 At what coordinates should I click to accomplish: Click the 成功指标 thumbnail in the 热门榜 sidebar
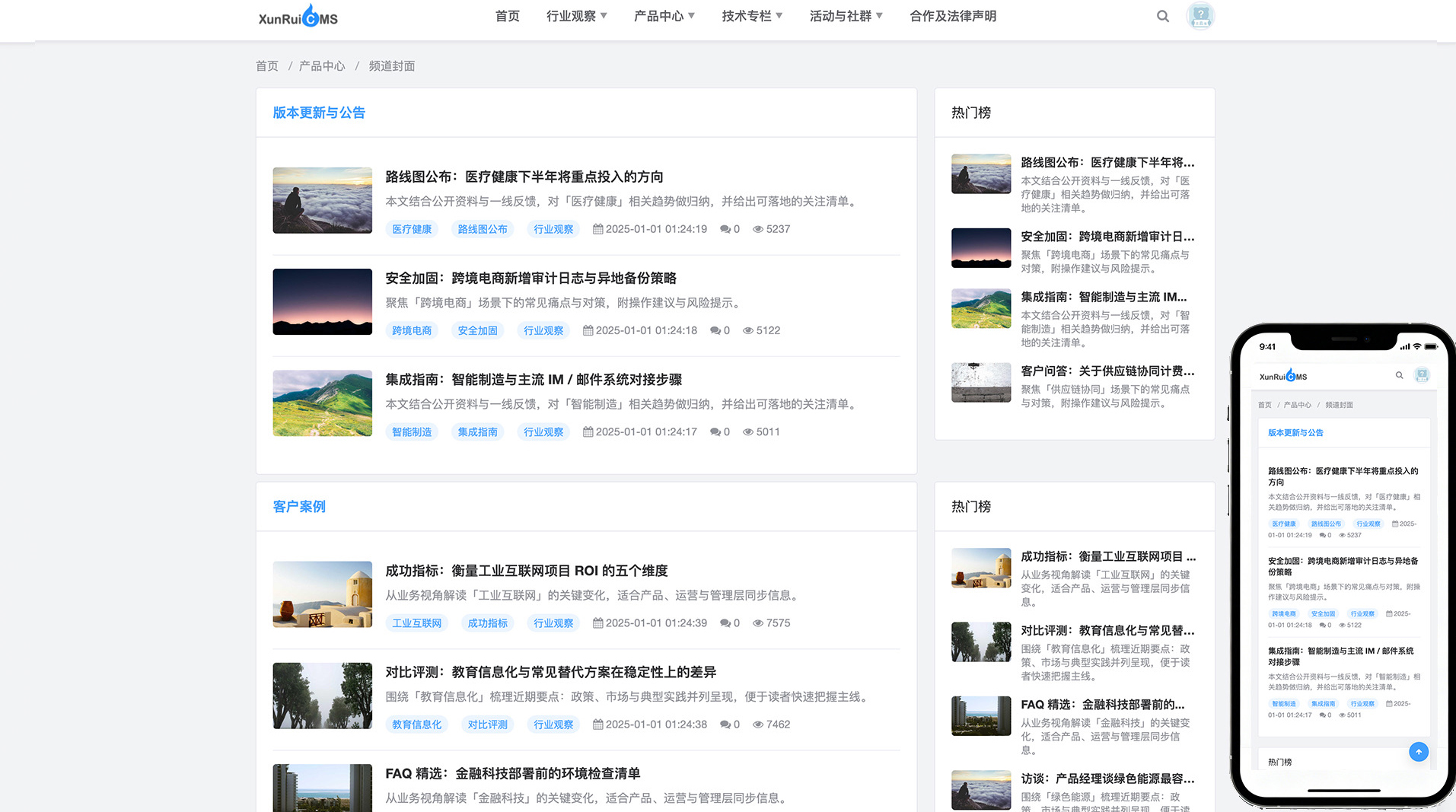[x=980, y=567]
